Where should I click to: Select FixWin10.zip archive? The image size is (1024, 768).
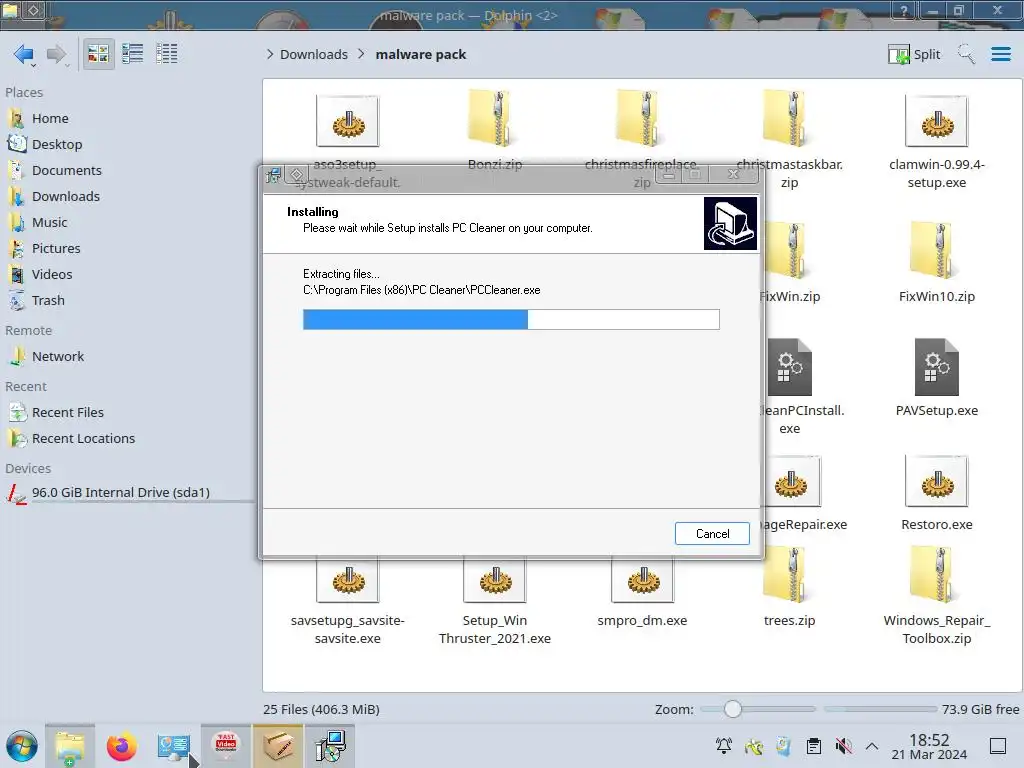click(x=936, y=263)
